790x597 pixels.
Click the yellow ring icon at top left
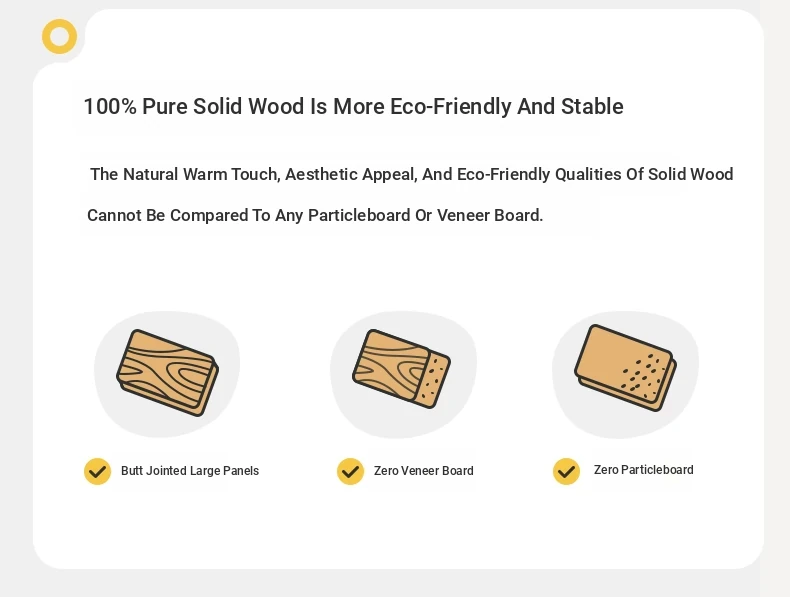coord(59,37)
